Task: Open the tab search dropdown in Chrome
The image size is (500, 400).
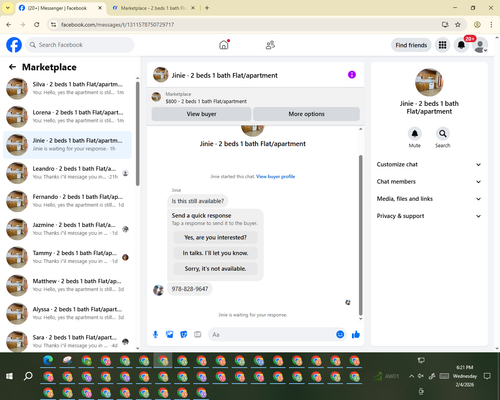Action: tap(8, 8)
